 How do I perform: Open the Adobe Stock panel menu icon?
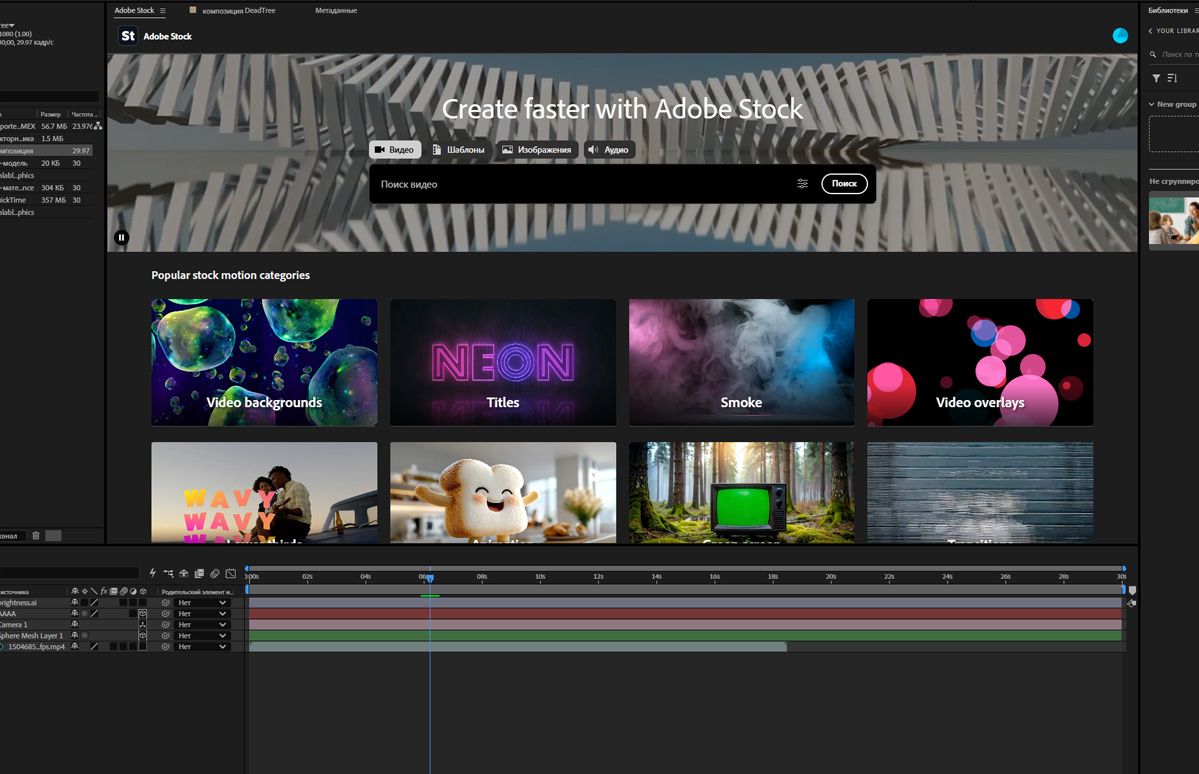click(162, 11)
